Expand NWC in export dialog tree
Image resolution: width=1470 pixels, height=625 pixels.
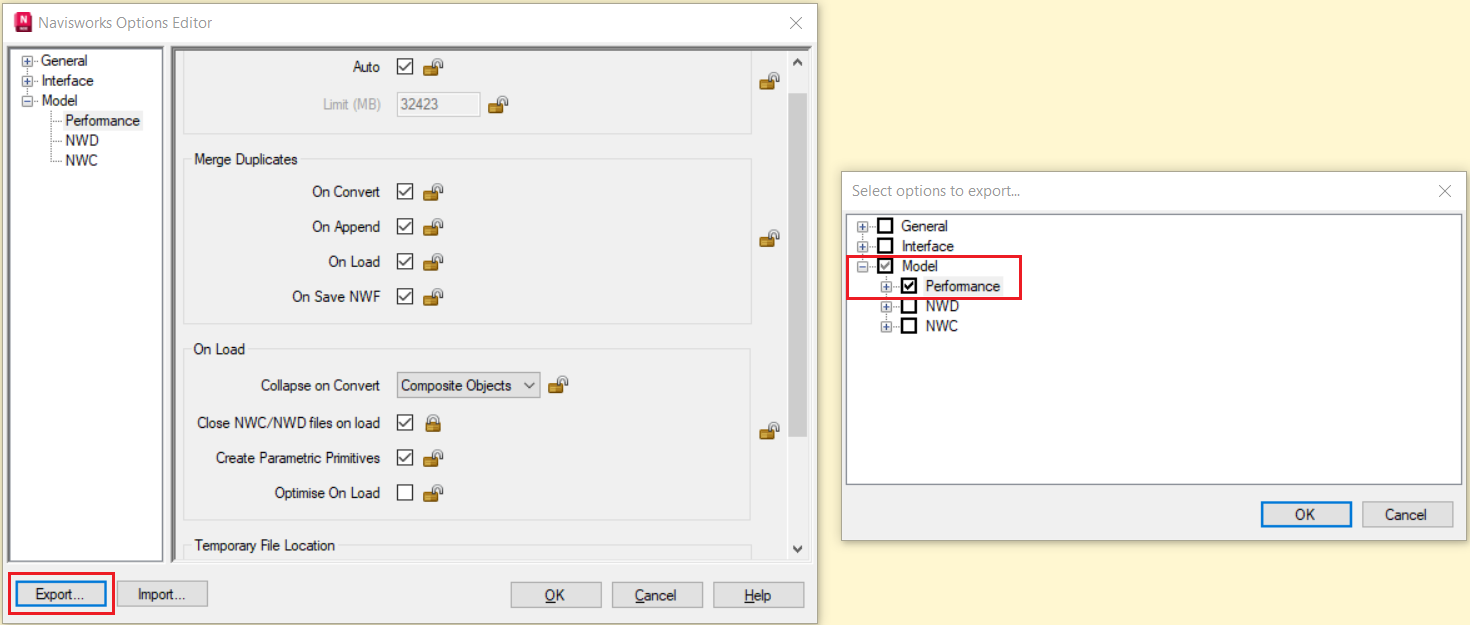coord(887,327)
